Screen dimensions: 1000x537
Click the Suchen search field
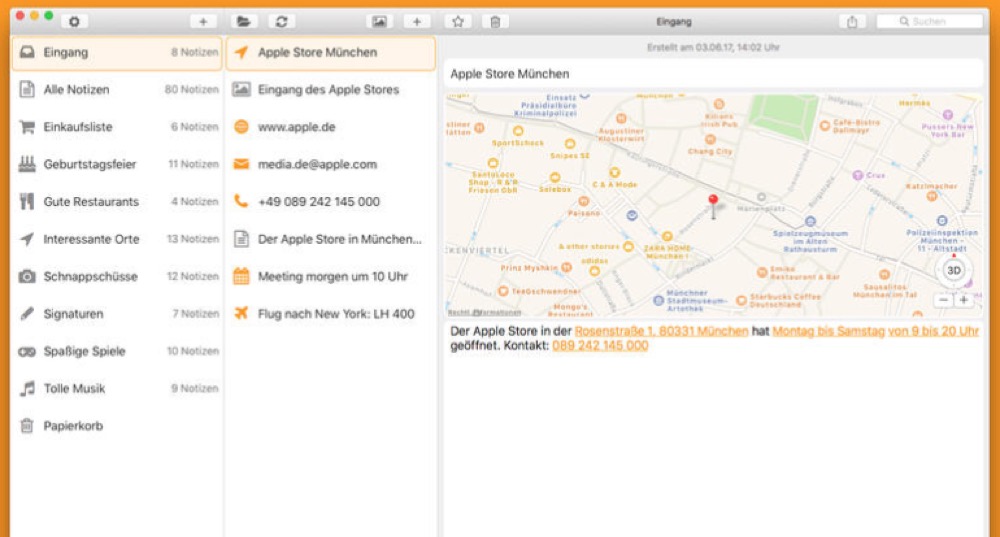coord(930,21)
